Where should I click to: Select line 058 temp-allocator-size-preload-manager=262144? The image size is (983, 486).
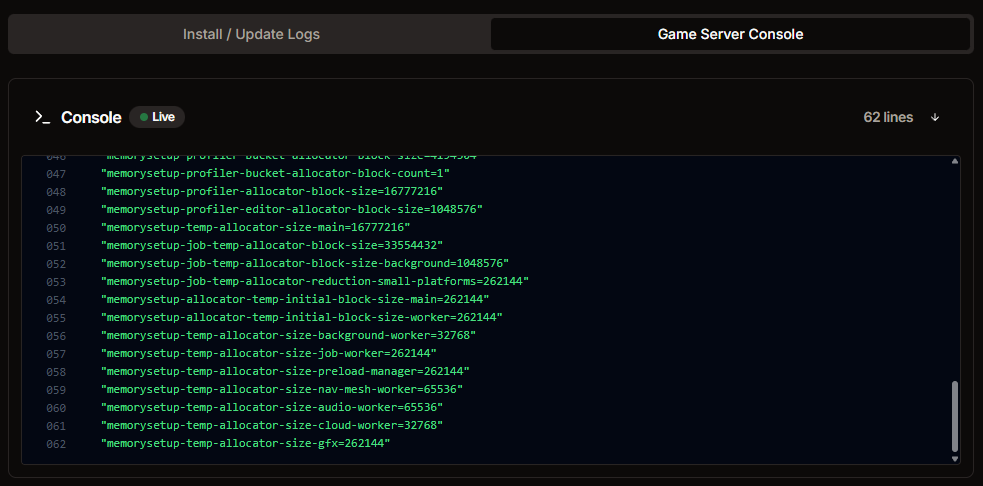pos(285,371)
